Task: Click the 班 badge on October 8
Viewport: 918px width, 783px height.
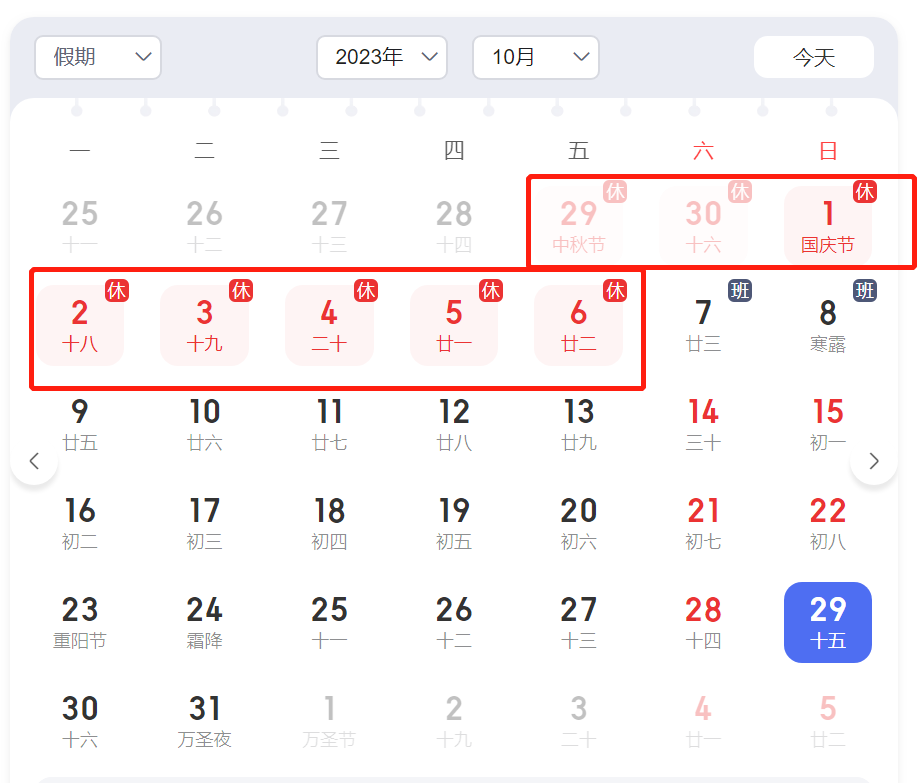Action: (865, 291)
